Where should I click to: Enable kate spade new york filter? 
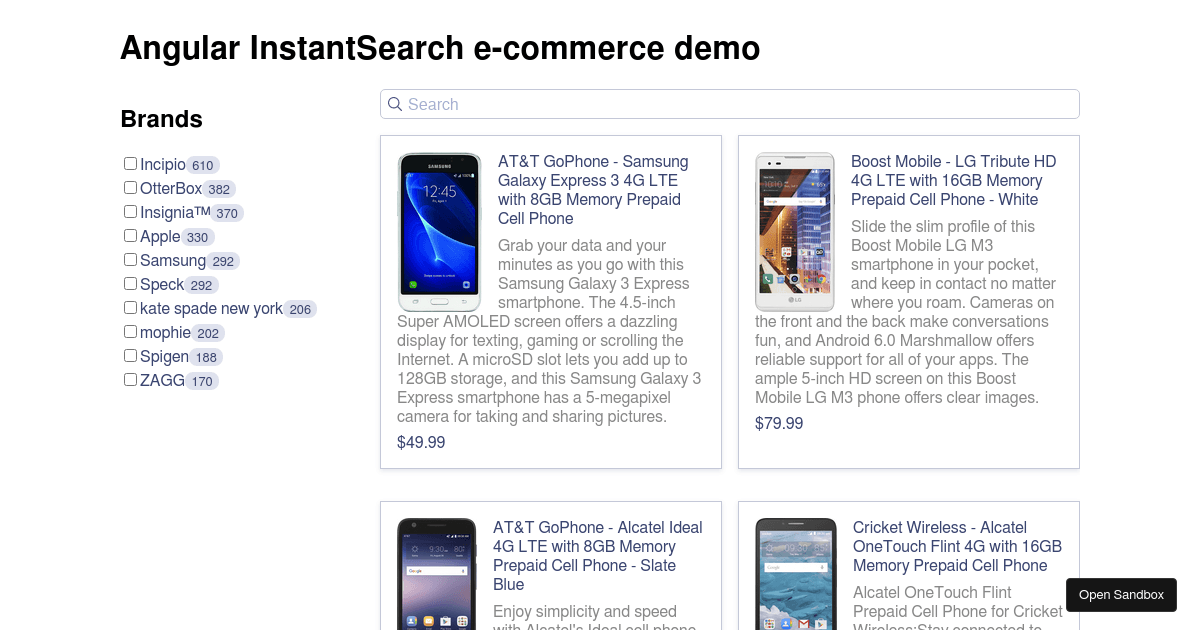(130, 308)
